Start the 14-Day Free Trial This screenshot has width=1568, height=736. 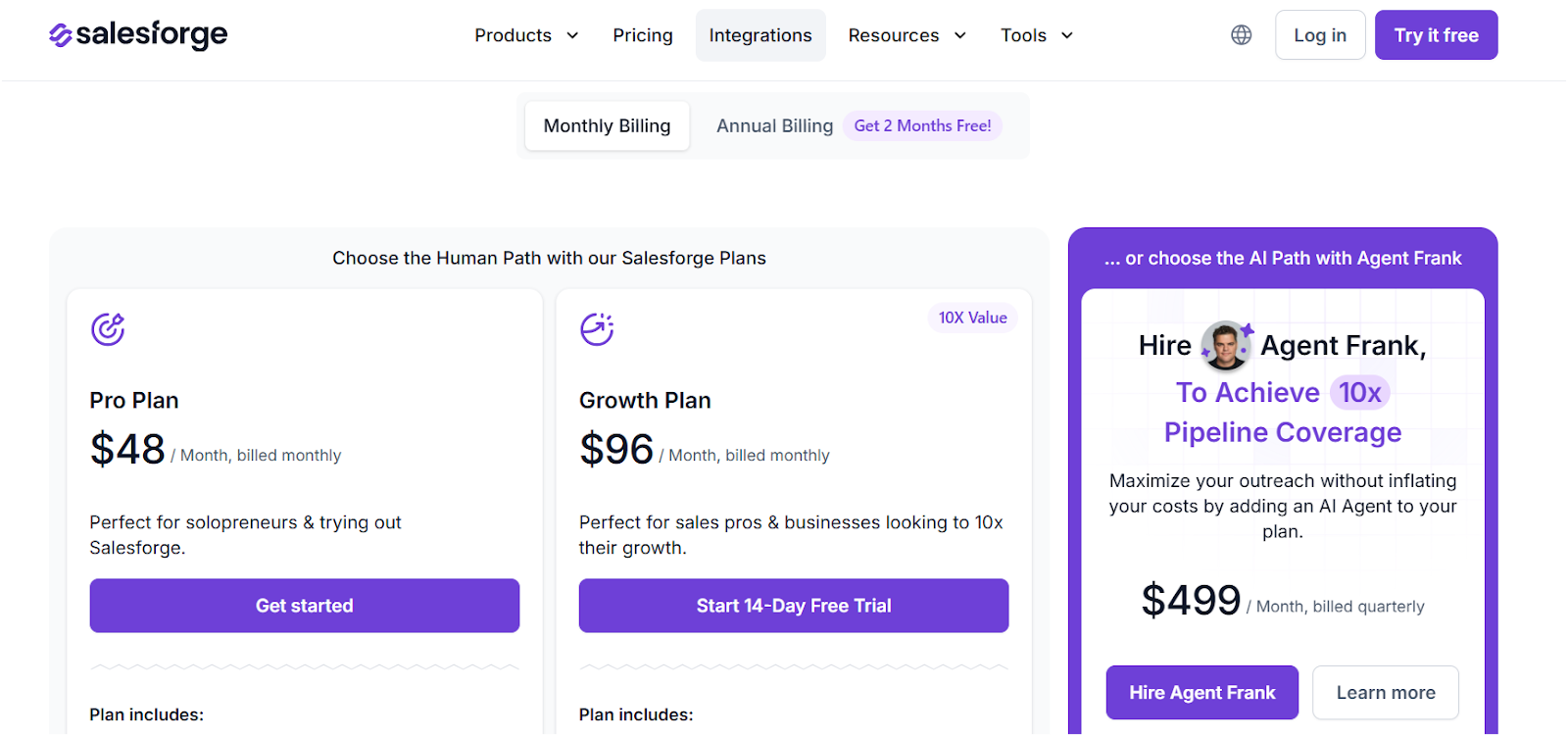(793, 606)
